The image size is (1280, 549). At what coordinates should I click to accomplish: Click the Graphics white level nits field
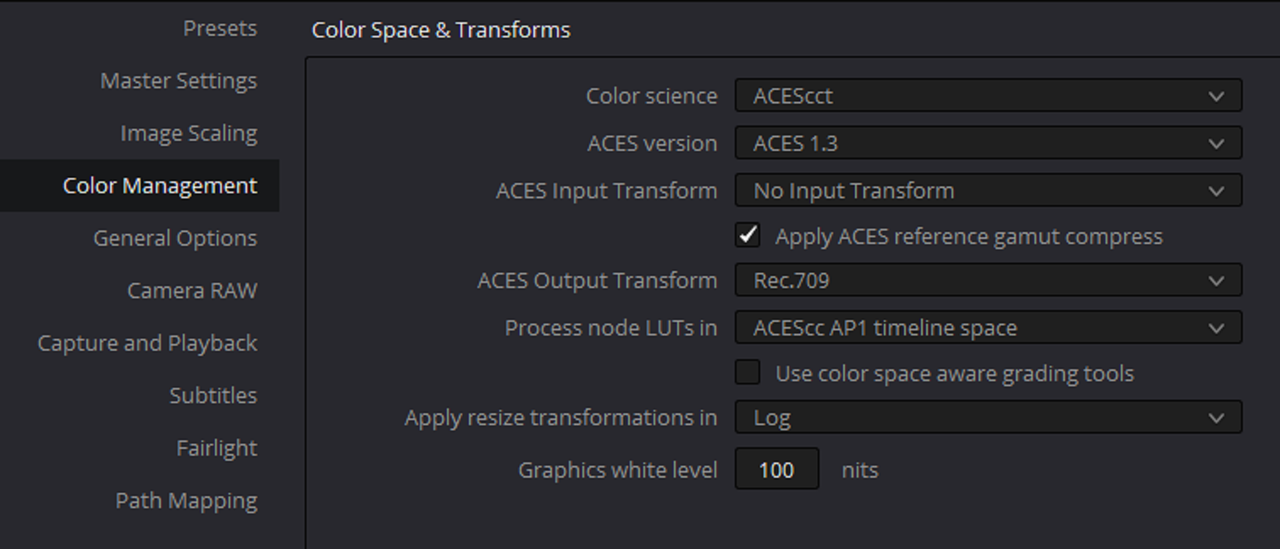pos(777,469)
